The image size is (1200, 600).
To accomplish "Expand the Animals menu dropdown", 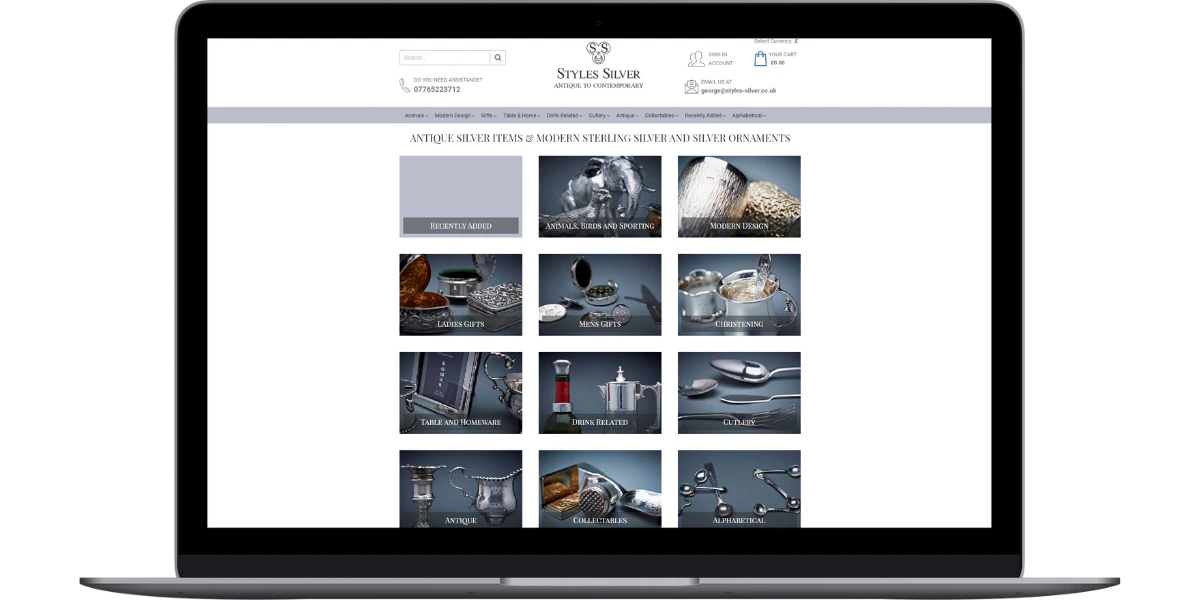I will 416,116.
